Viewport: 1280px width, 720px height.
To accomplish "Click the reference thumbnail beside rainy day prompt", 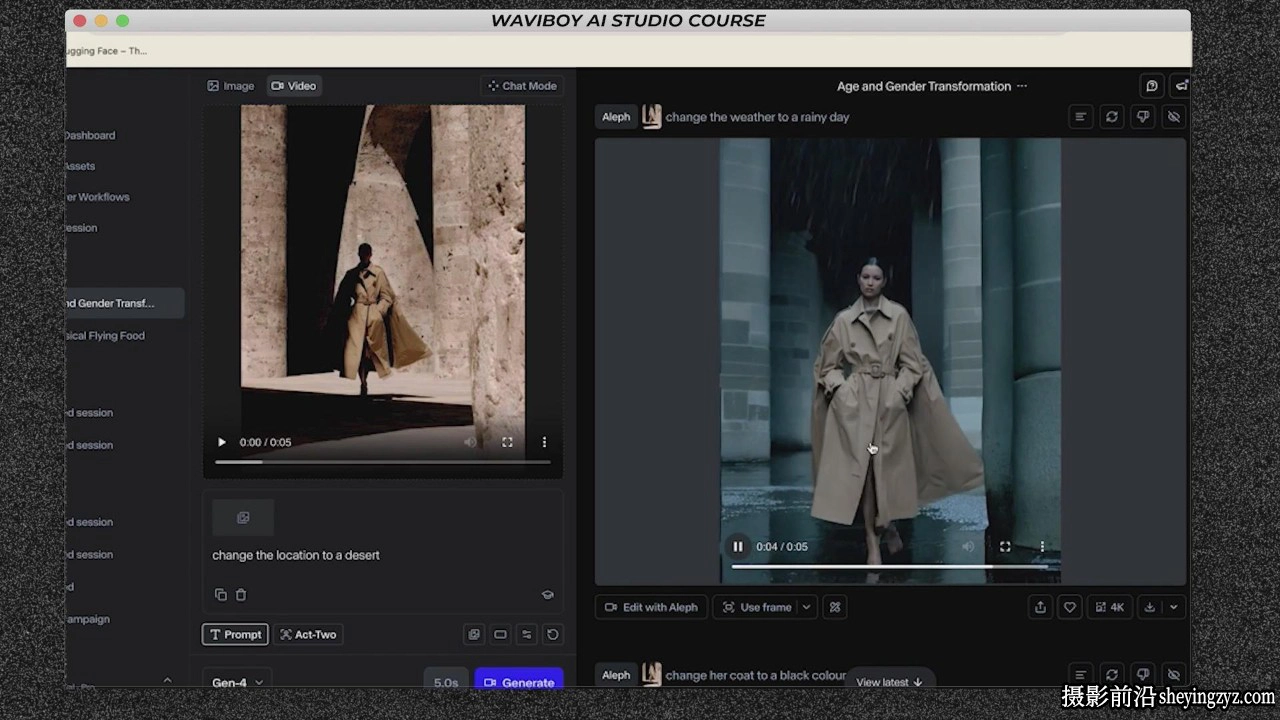I will [652, 117].
